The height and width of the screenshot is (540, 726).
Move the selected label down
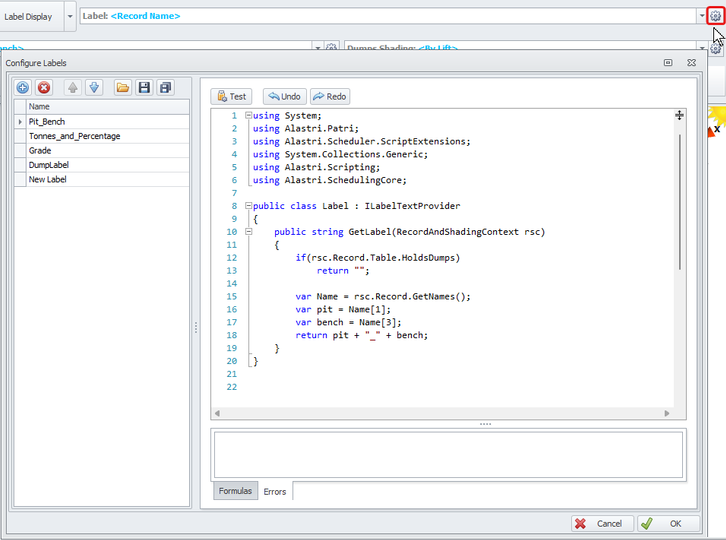pyautogui.click(x=94, y=88)
